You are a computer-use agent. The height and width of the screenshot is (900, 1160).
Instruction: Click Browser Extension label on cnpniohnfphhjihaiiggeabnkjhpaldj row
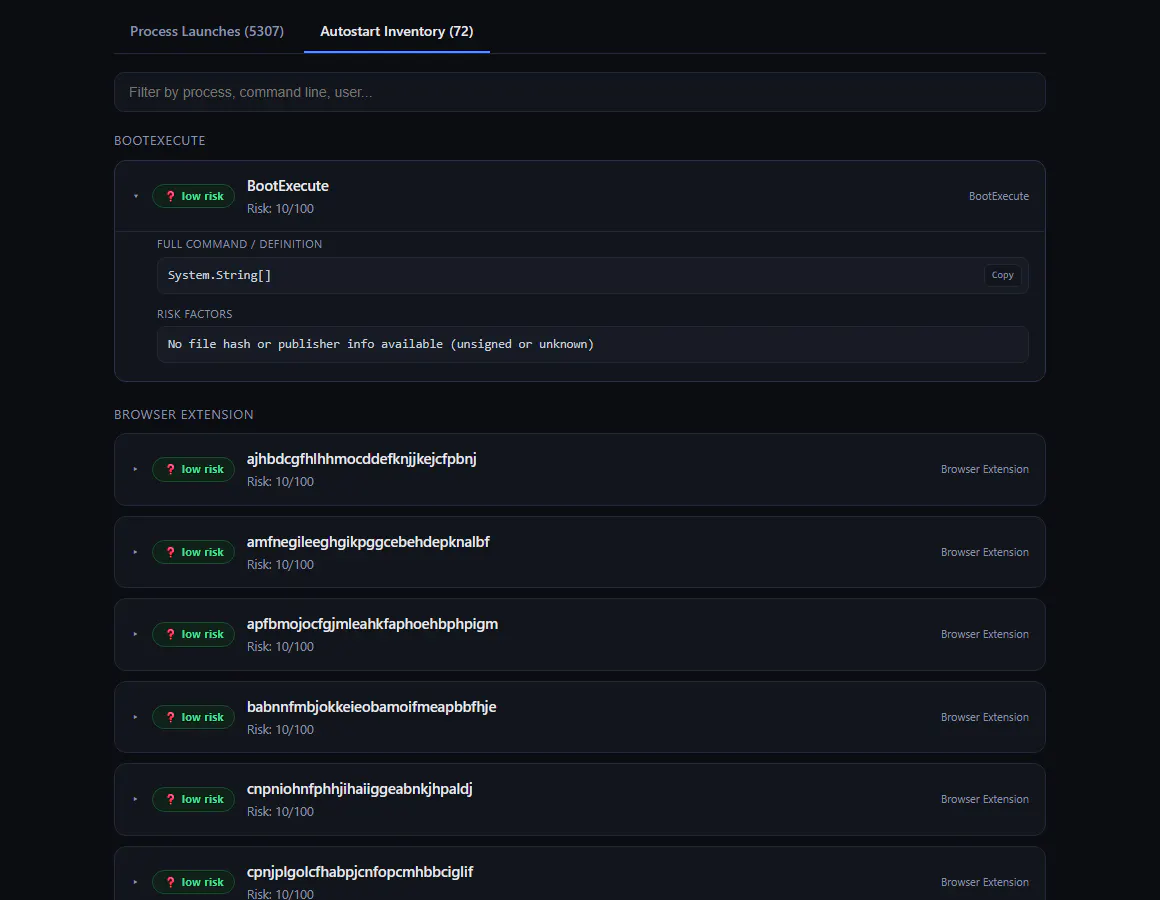985,799
